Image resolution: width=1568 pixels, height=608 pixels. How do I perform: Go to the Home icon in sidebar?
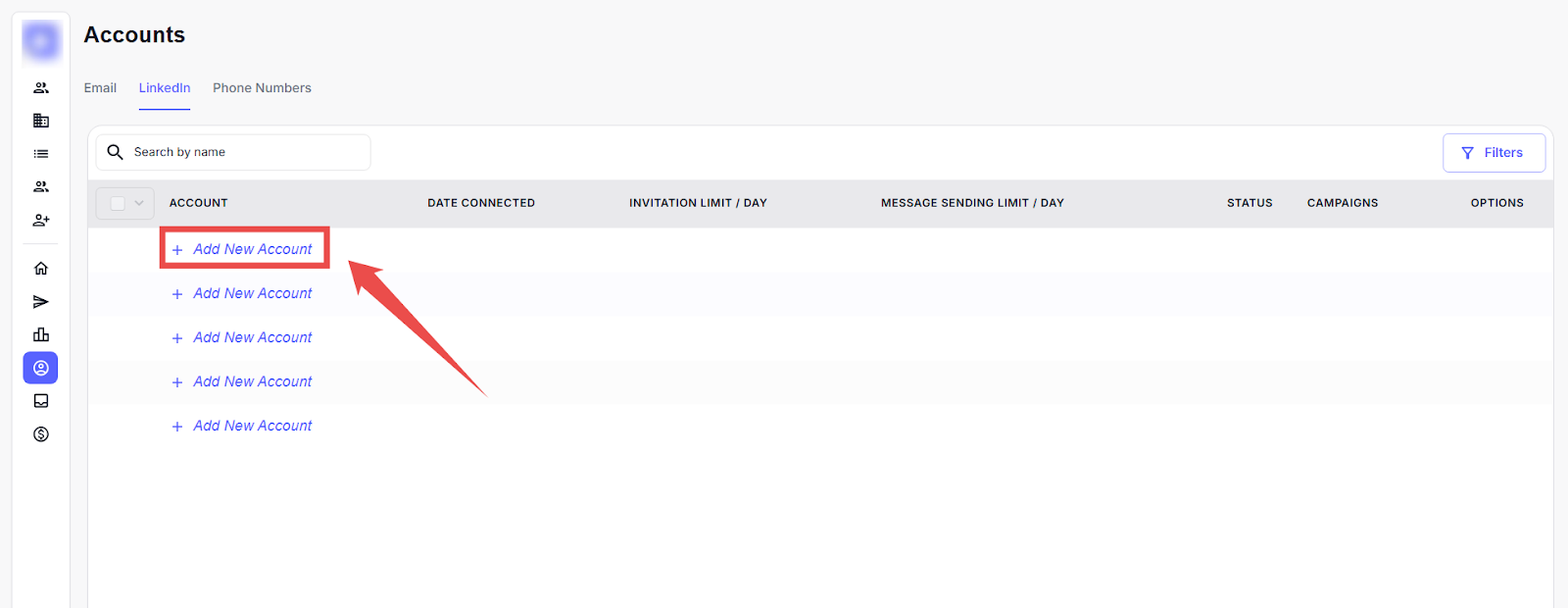[41, 269]
